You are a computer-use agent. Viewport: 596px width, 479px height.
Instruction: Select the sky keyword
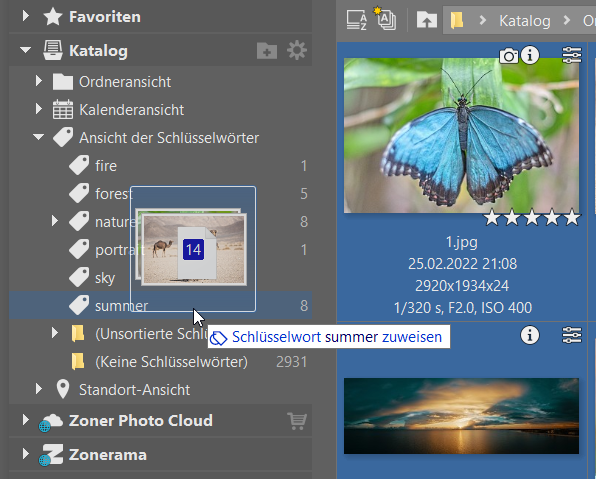pyautogui.click(x=105, y=278)
